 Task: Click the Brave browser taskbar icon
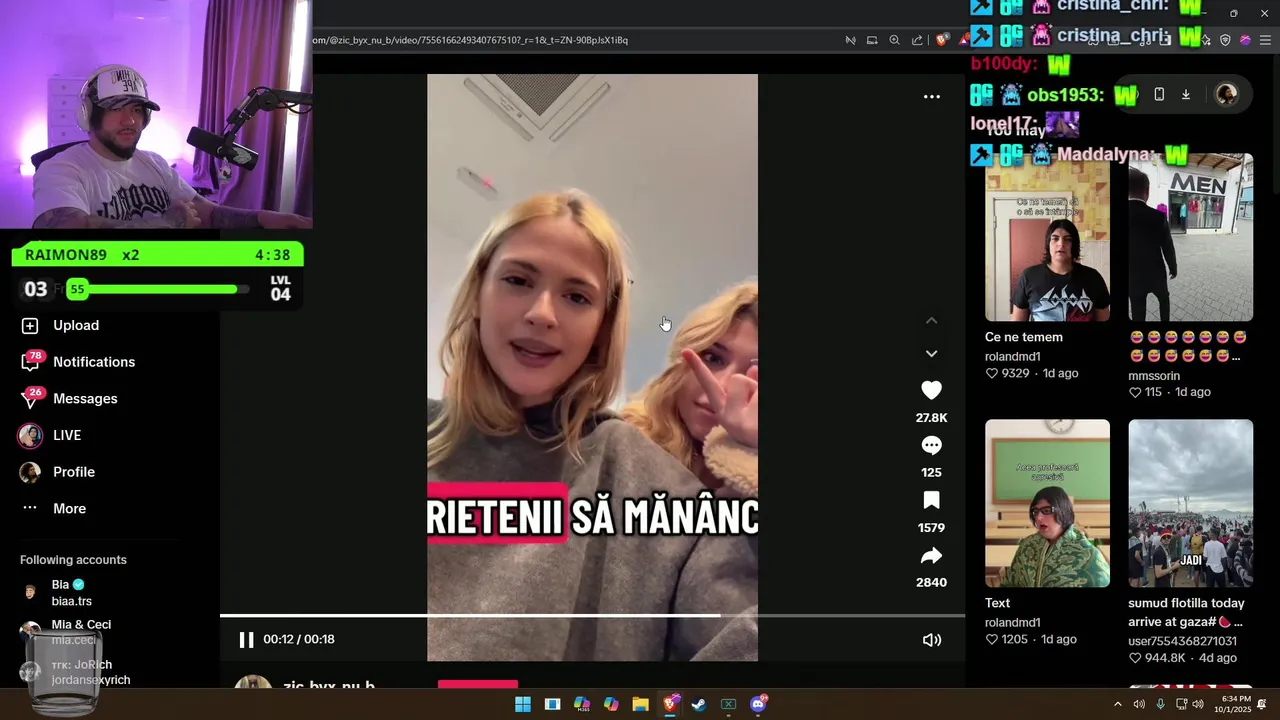tap(670, 704)
